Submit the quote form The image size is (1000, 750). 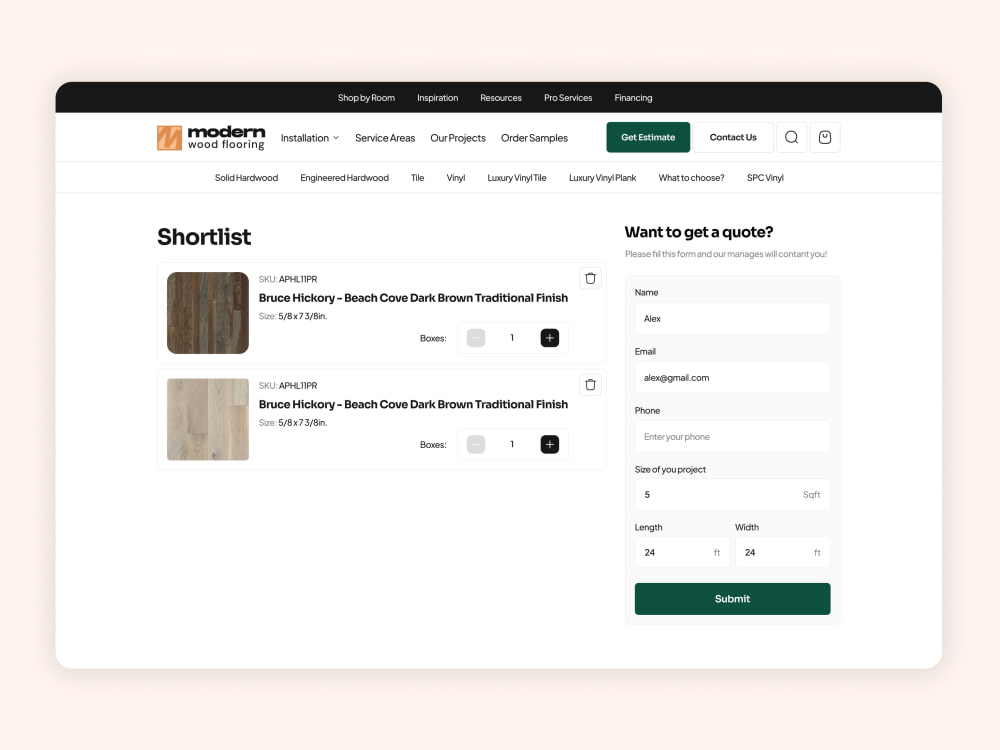(x=732, y=599)
